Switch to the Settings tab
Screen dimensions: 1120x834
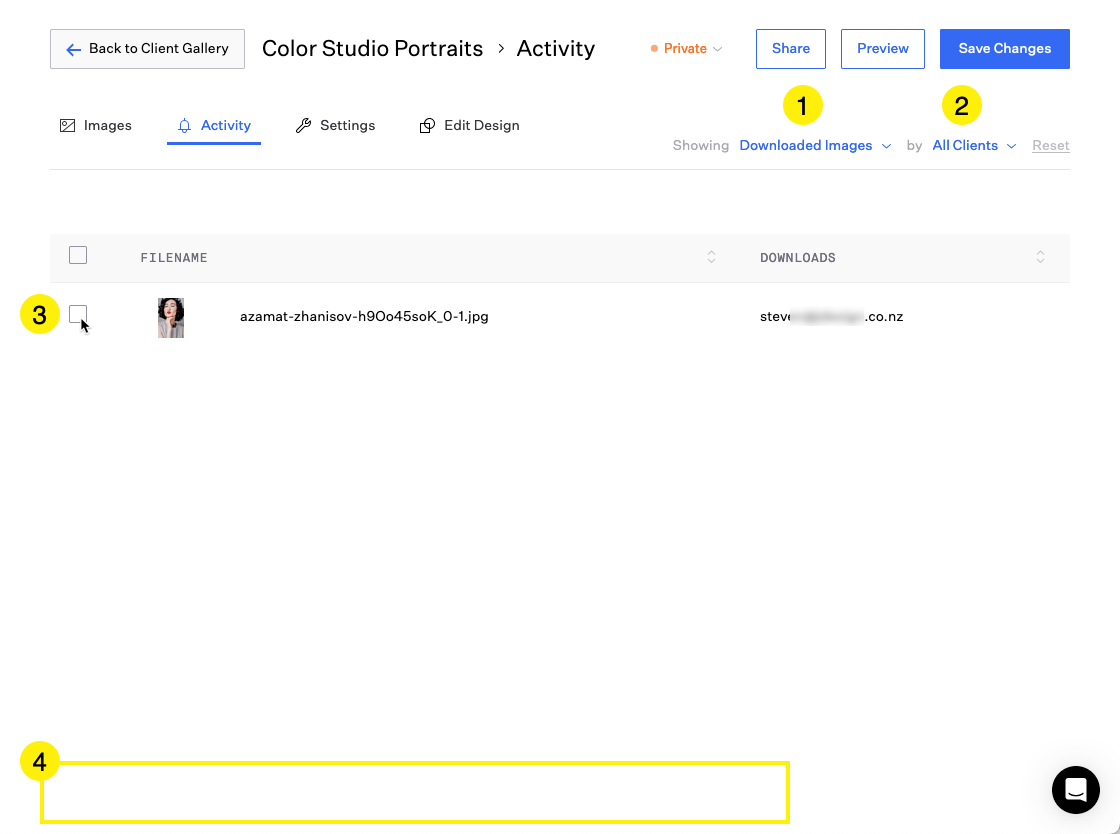(346, 126)
